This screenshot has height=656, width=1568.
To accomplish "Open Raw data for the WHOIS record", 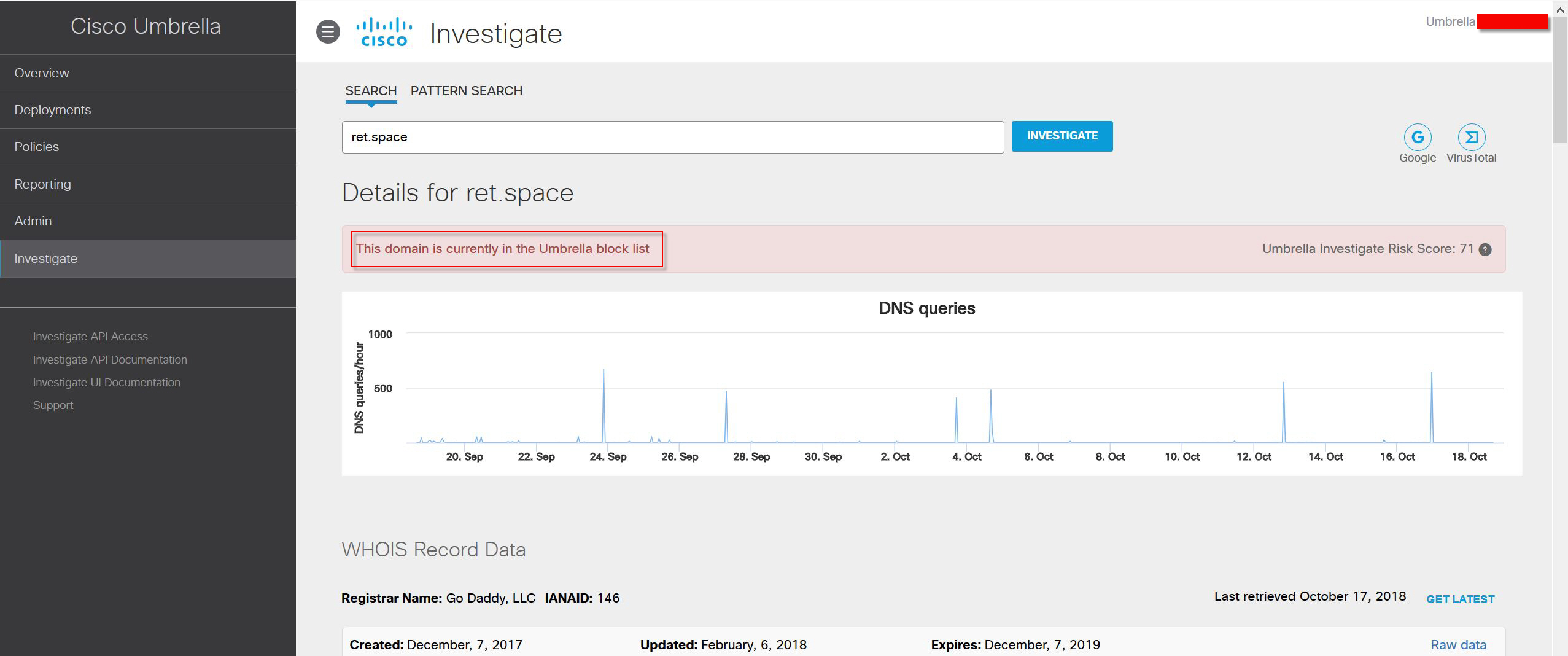I will point(1457,645).
